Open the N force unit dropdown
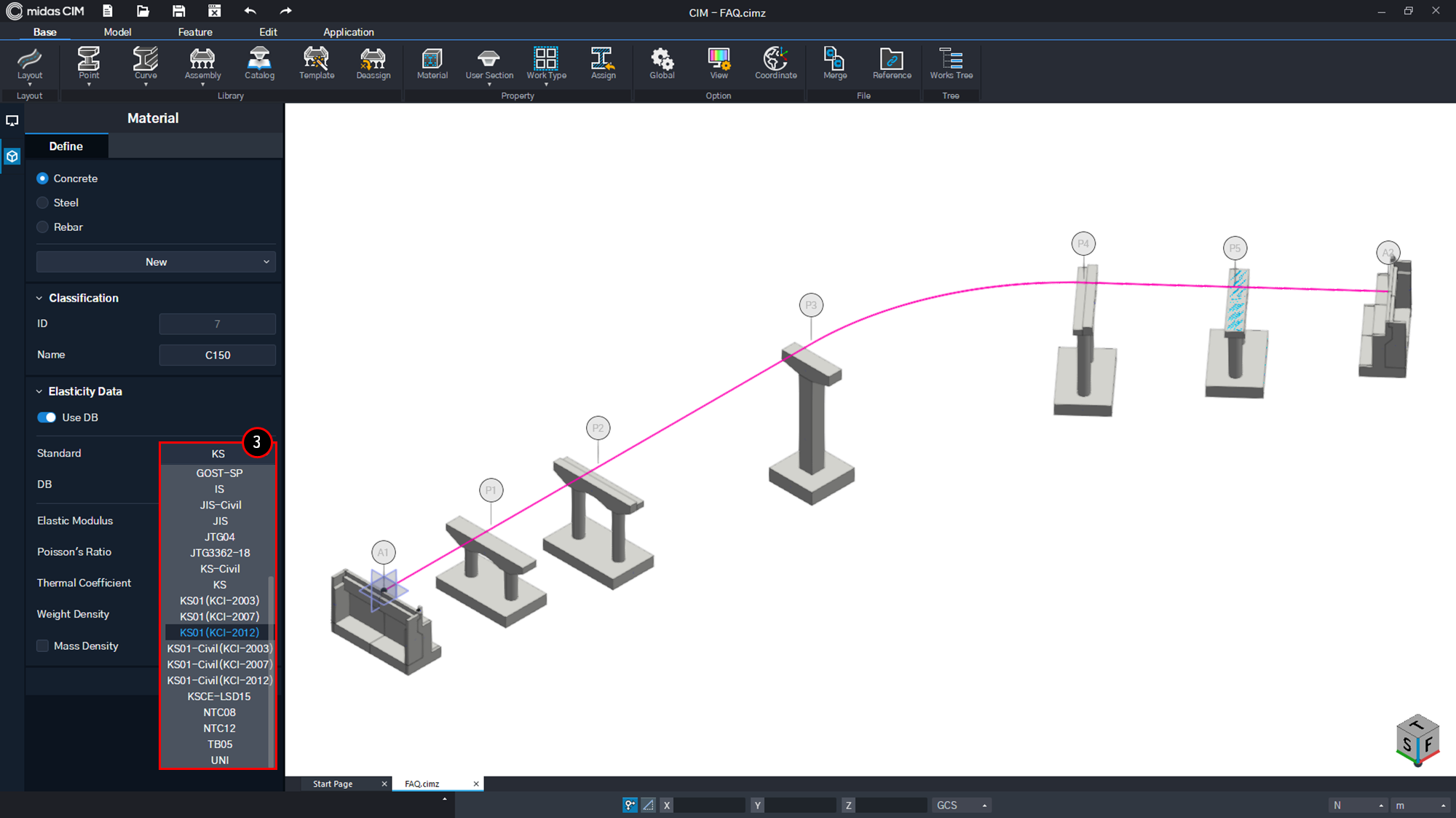Viewport: 1456px width, 818px height. 1357,805
